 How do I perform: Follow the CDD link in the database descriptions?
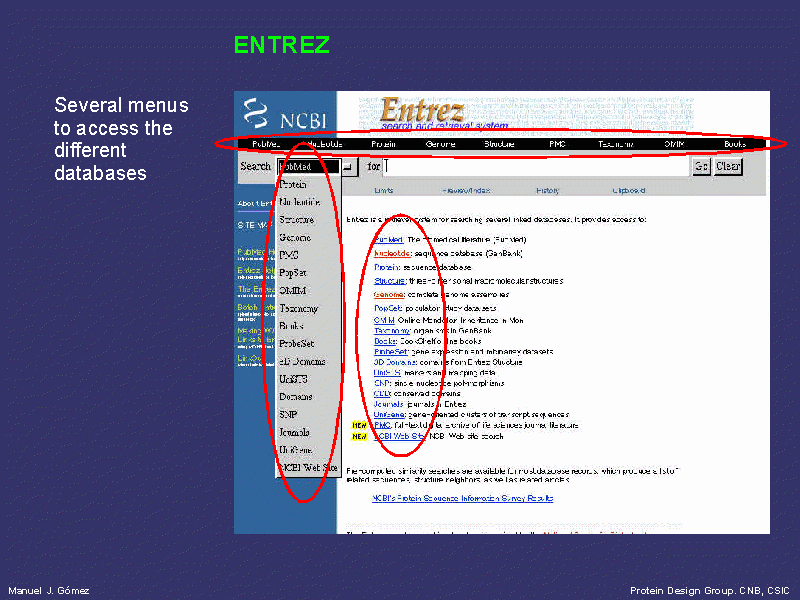pyautogui.click(x=382, y=394)
